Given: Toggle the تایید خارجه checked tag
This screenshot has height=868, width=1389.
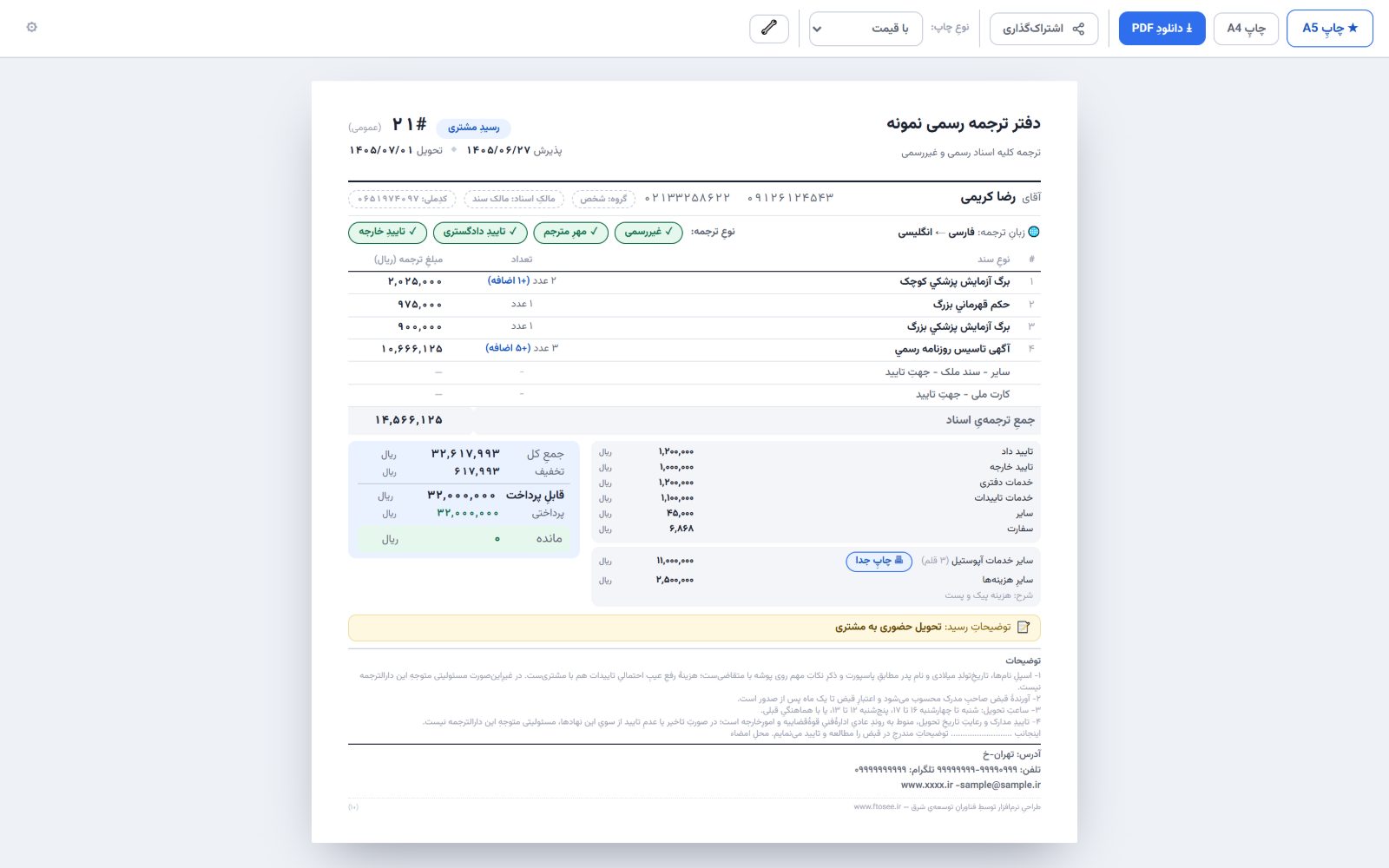Looking at the screenshot, I should (x=388, y=232).
